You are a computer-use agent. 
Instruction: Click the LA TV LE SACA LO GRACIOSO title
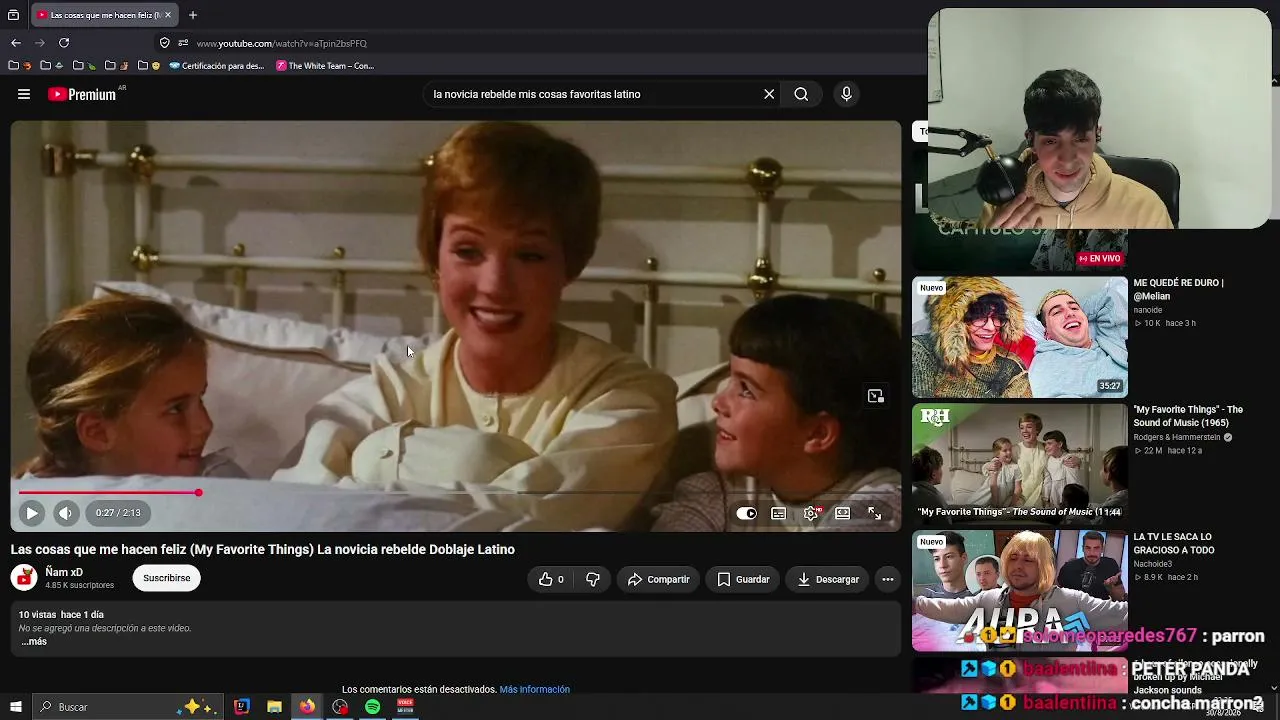tap(1174, 543)
